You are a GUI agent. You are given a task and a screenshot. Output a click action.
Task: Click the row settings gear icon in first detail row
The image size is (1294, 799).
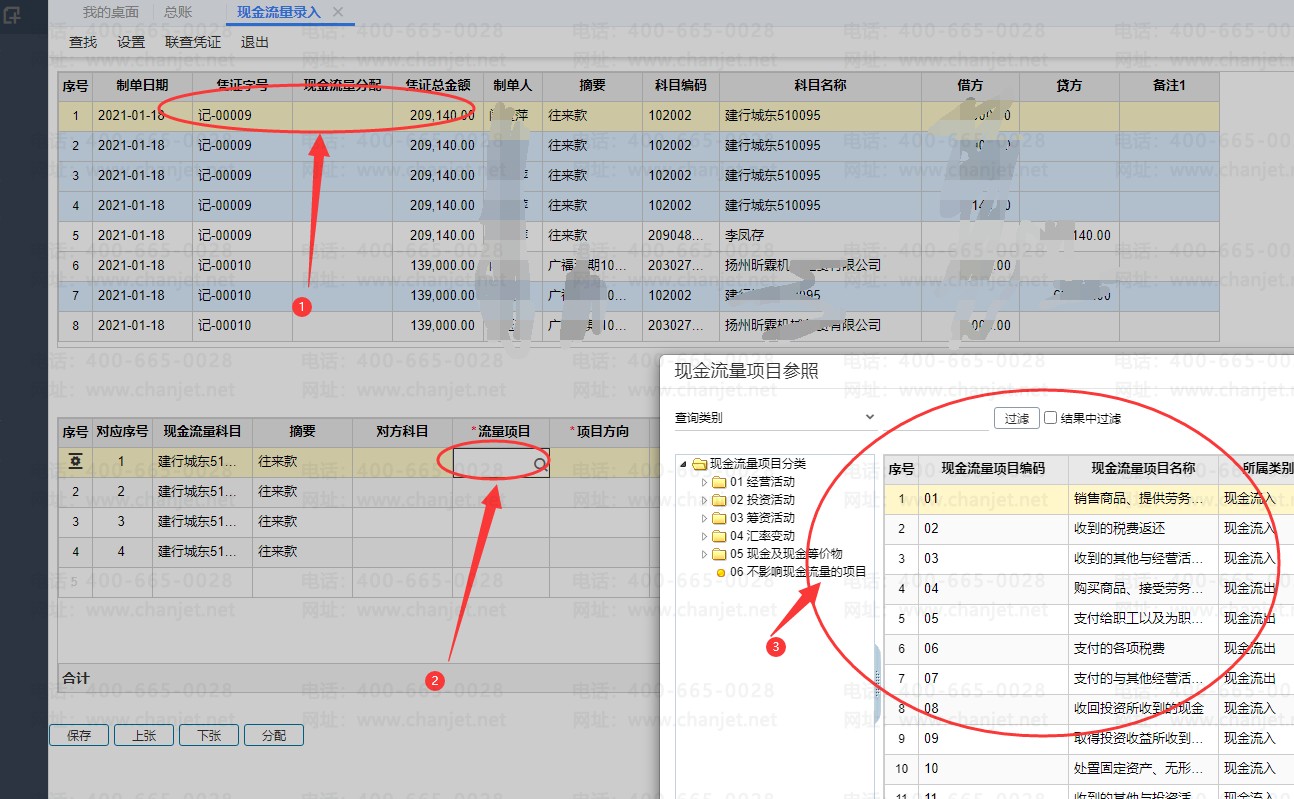pyautogui.click(x=75, y=462)
